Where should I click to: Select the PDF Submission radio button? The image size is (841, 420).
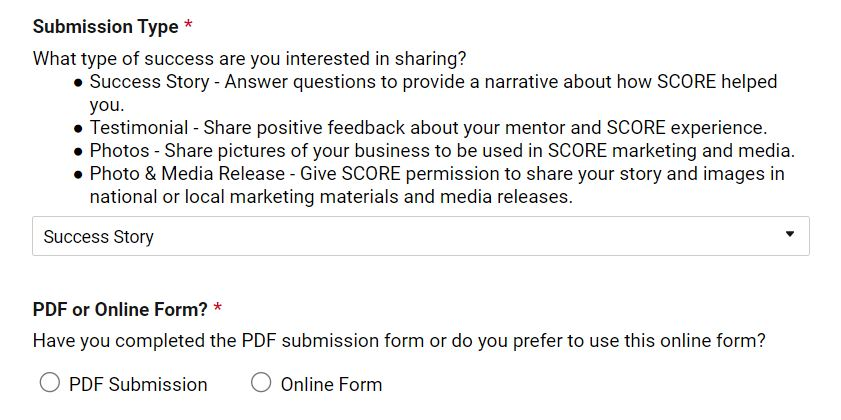click(49, 383)
